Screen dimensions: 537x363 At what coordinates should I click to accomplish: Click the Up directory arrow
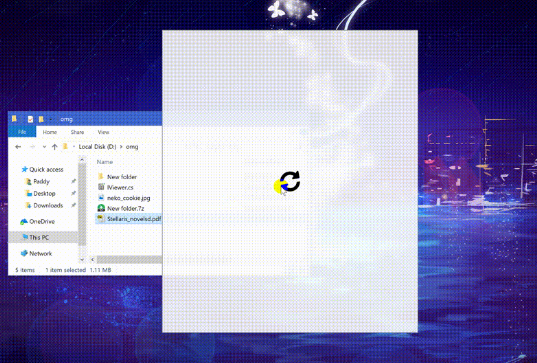[x=54, y=147]
